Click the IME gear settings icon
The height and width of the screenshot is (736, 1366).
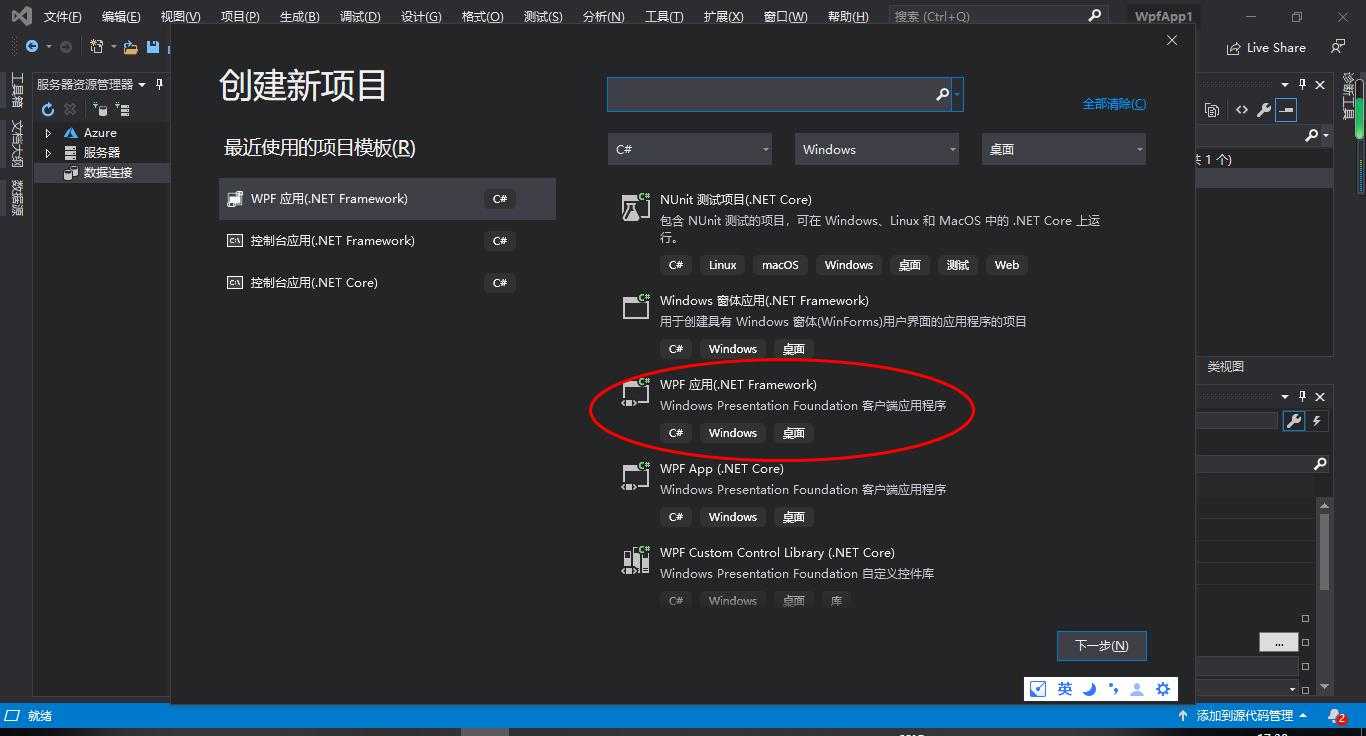1162,689
